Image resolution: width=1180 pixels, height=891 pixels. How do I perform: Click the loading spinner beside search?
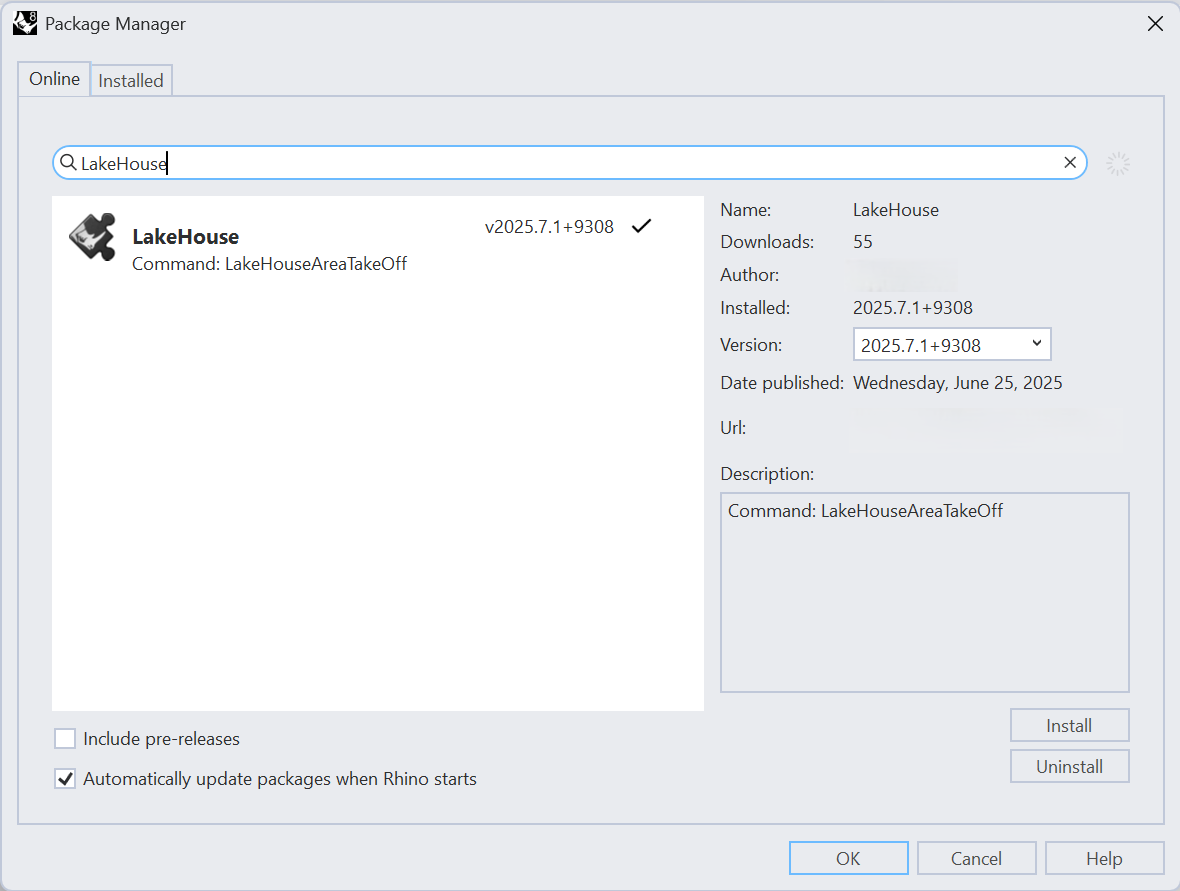tap(1118, 163)
